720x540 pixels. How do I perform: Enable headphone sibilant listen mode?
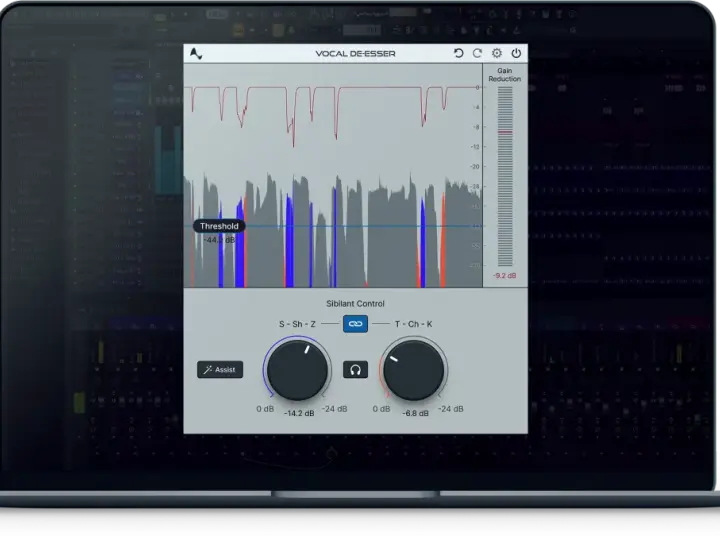355,370
